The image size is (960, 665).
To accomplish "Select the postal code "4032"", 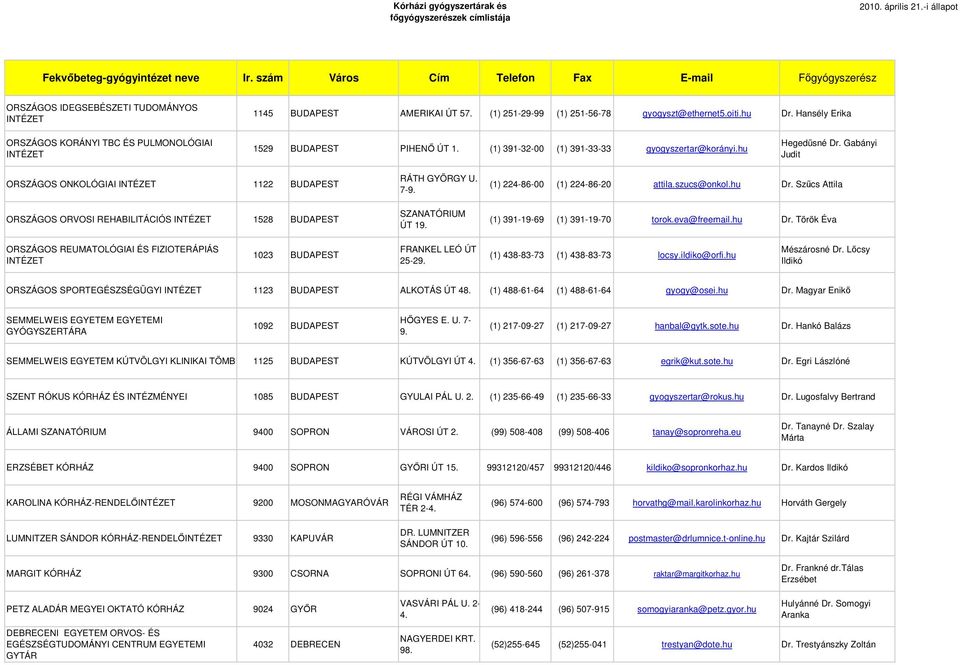I will (x=263, y=644).
